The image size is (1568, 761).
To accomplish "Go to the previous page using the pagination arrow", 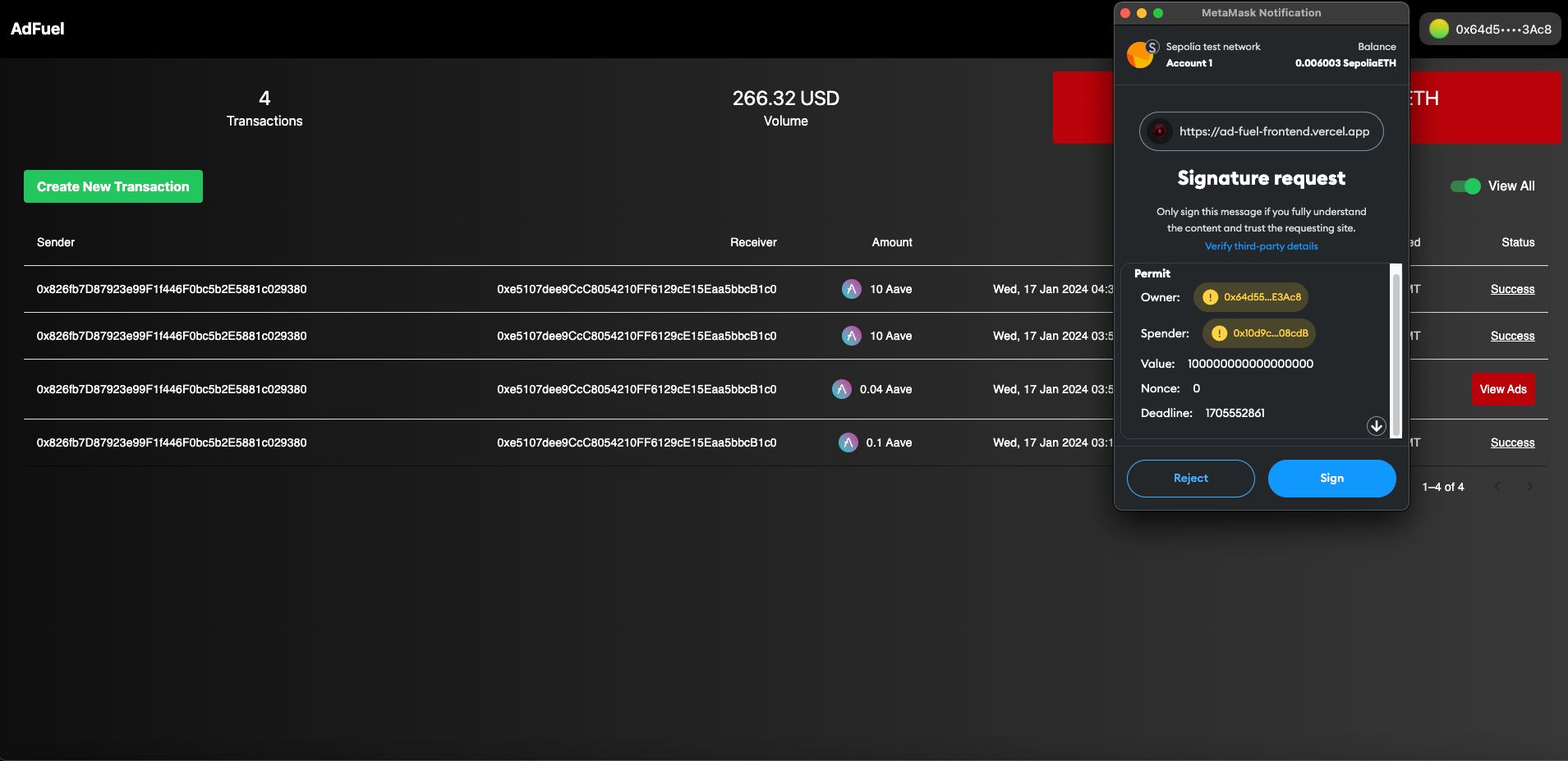I will point(1497,487).
